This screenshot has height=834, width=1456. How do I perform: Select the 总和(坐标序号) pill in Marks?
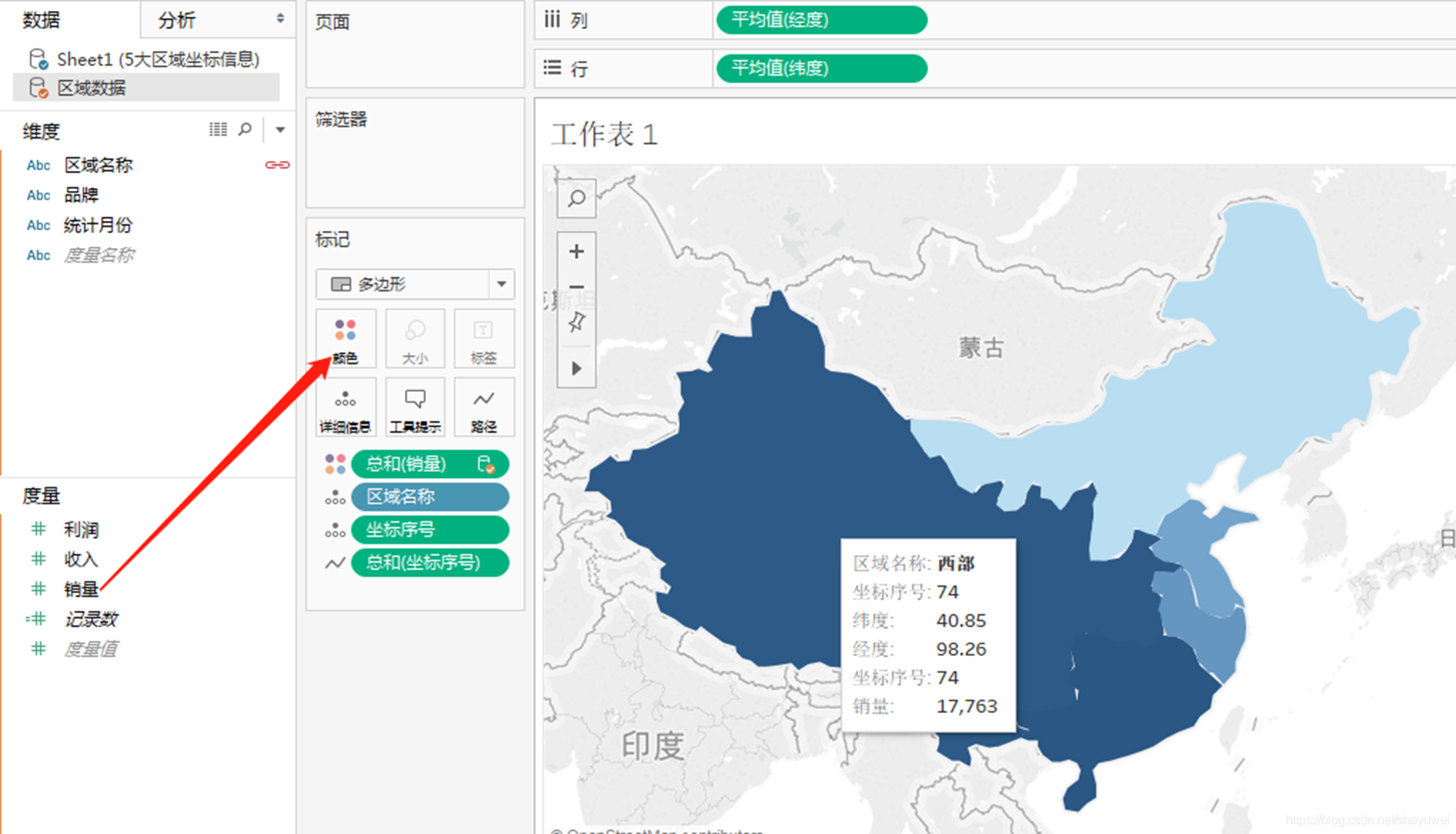[x=430, y=564]
